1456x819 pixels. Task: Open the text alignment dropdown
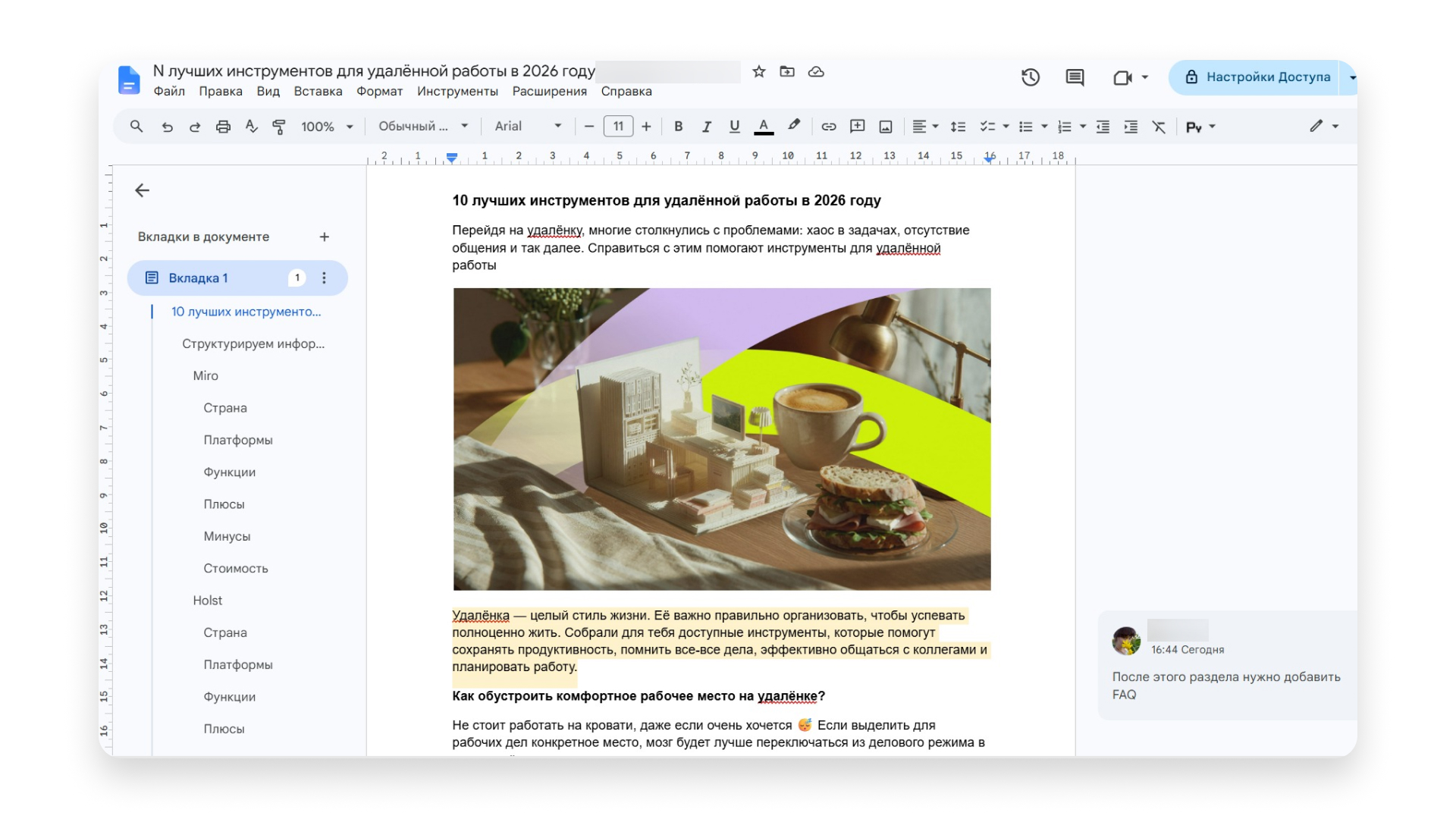925,127
